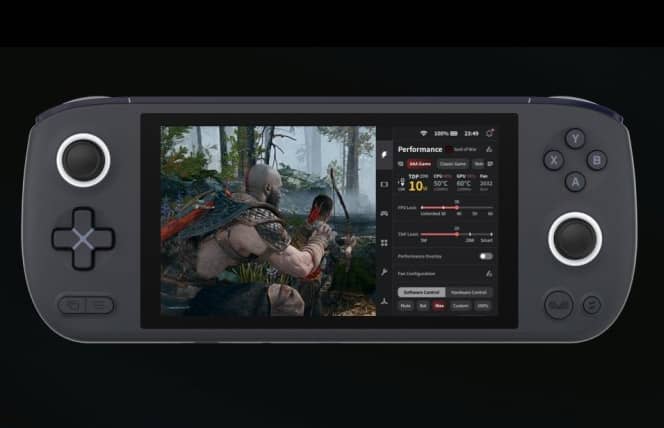
Task: Open the fan sidebar icon at bottom
Action: coord(385,298)
